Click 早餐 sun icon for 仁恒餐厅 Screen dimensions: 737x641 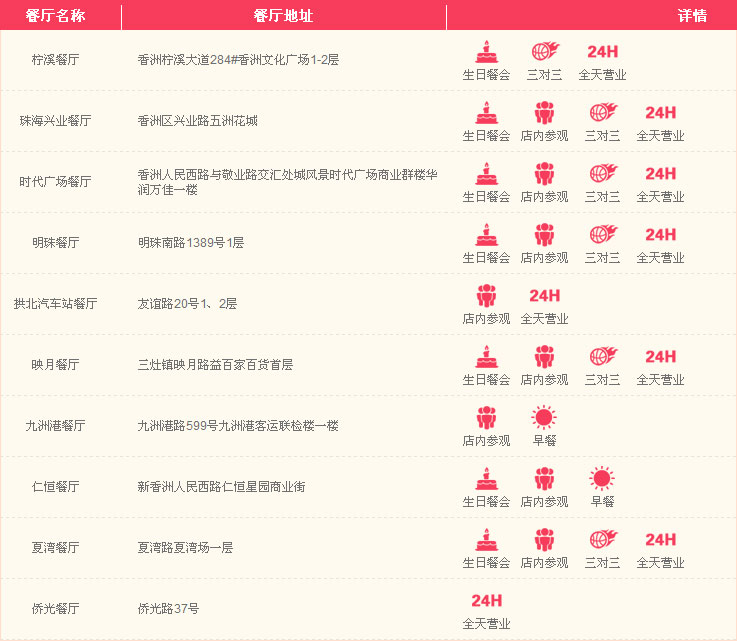[602, 479]
